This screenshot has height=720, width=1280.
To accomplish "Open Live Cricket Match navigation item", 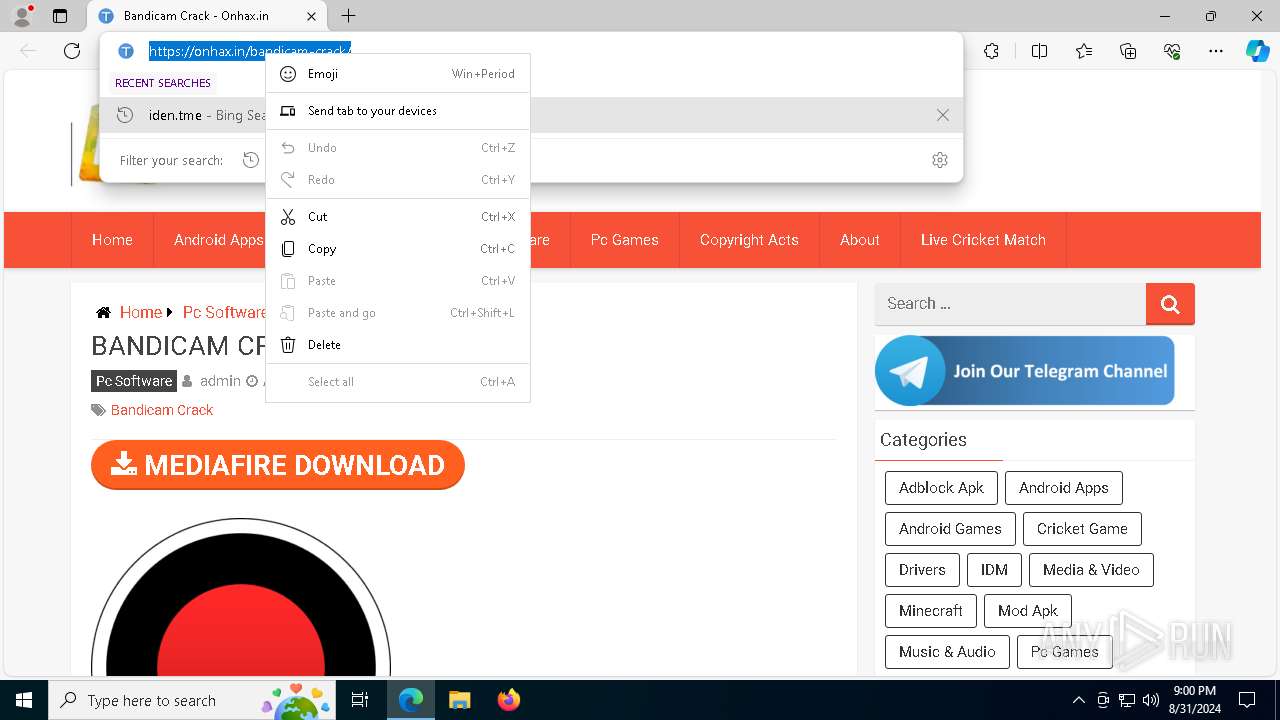I will [983, 240].
